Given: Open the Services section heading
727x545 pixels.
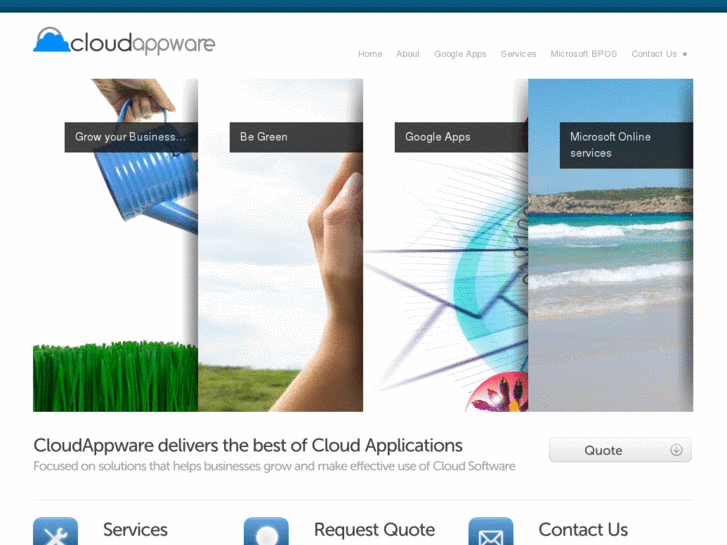Looking at the screenshot, I should (135, 530).
